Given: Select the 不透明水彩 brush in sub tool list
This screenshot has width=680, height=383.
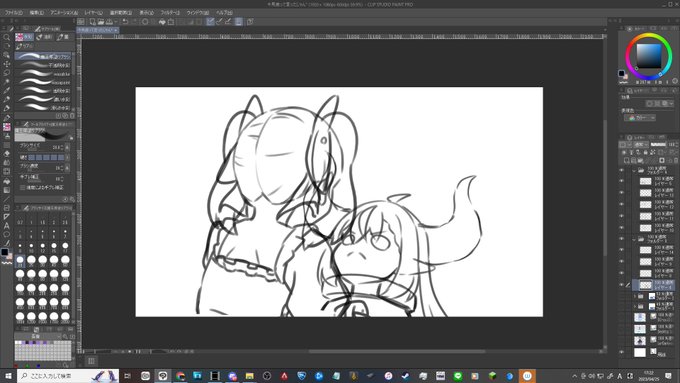Looking at the screenshot, I should pyautogui.click(x=42, y=65).
